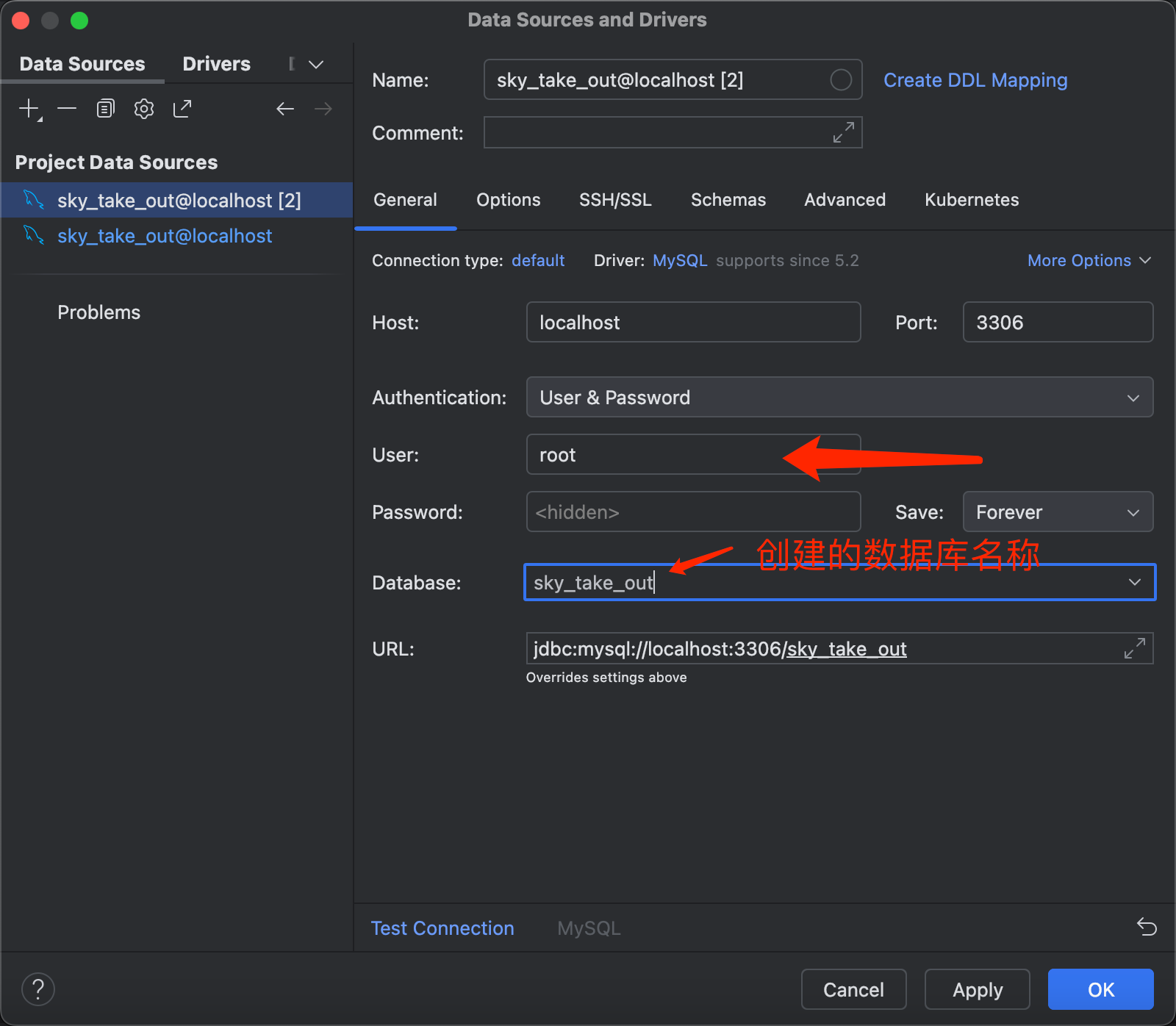Click the color circle in the Name field
Image resolution: width=1176 pixels, height=1026 pixels.
coord(841,79)
